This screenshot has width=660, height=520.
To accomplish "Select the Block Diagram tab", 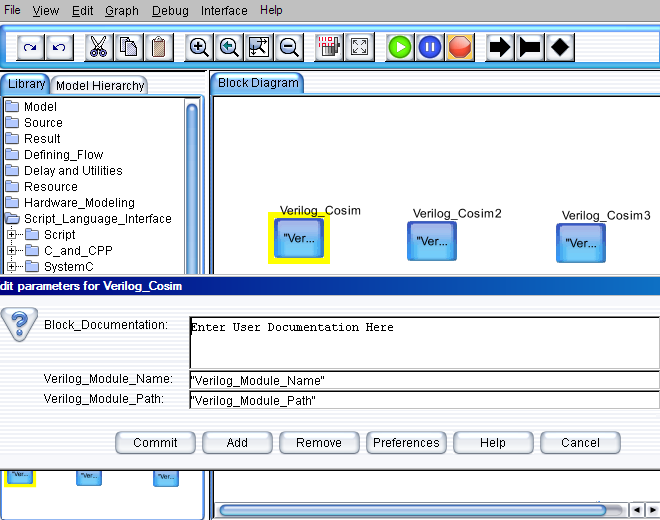I will 258,83.
